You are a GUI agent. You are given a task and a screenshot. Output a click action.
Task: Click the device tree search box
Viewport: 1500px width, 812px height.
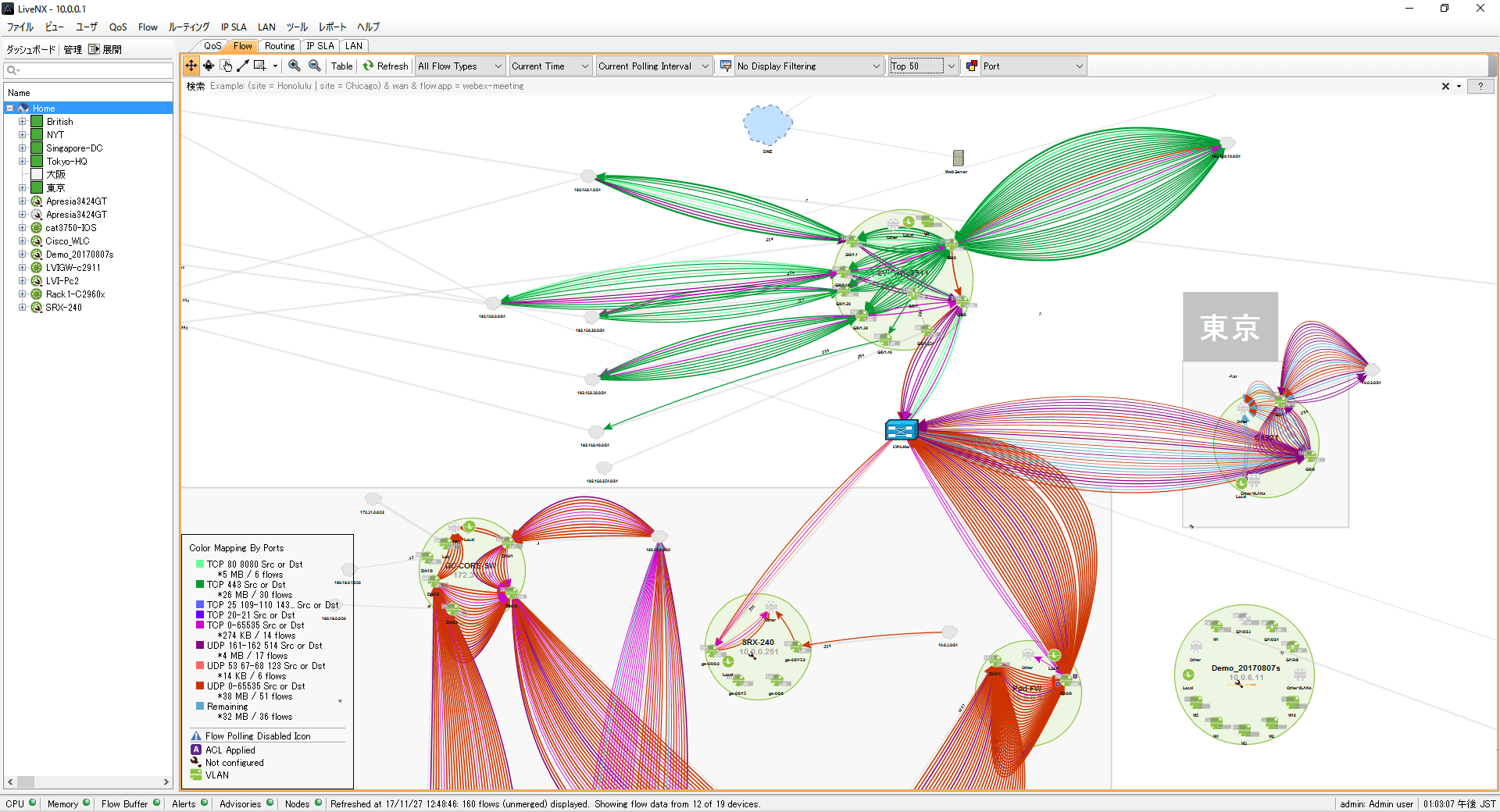pyautogui.click(x=88, y=70)
